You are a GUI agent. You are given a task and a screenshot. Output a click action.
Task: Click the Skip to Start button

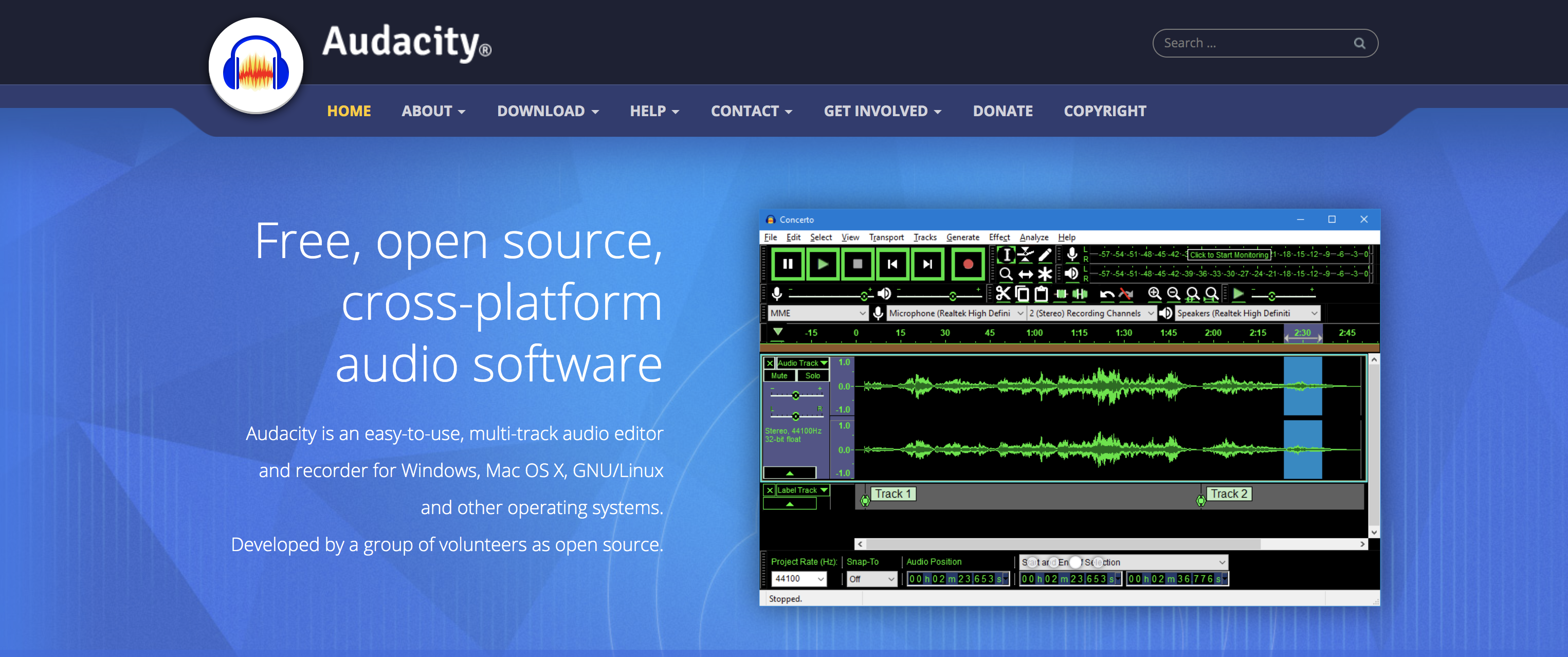[x=892, y=264]
